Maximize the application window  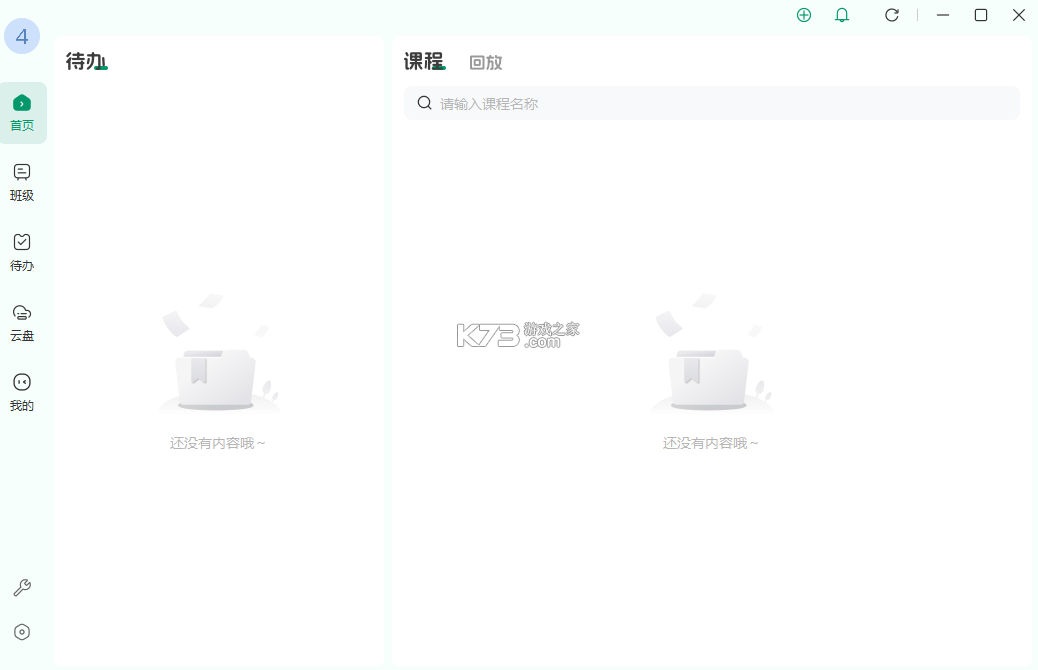[x=981, y=15]
